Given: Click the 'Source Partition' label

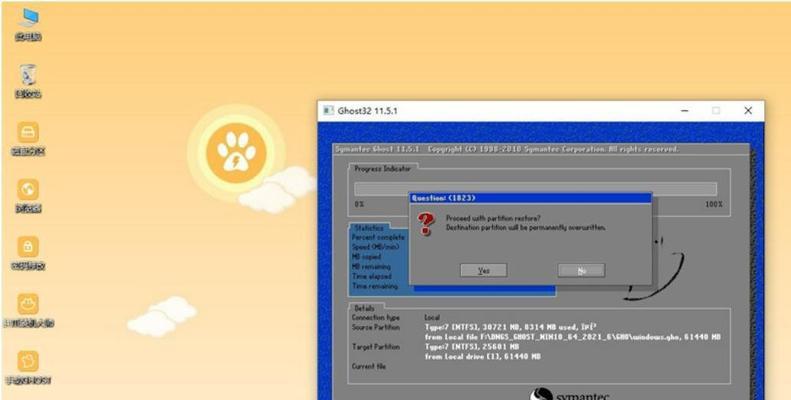Looking at the screenshot, I should pos(376,327).
